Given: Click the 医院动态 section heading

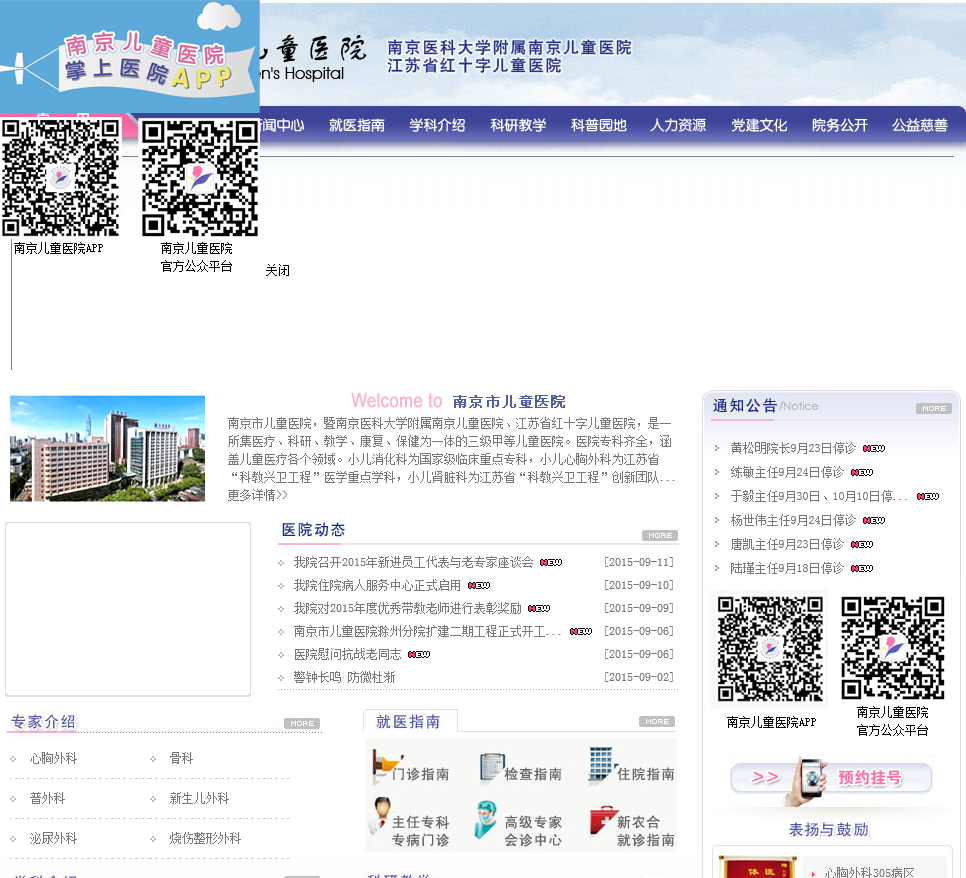Looking at the screenshot, I should [313, 530].
